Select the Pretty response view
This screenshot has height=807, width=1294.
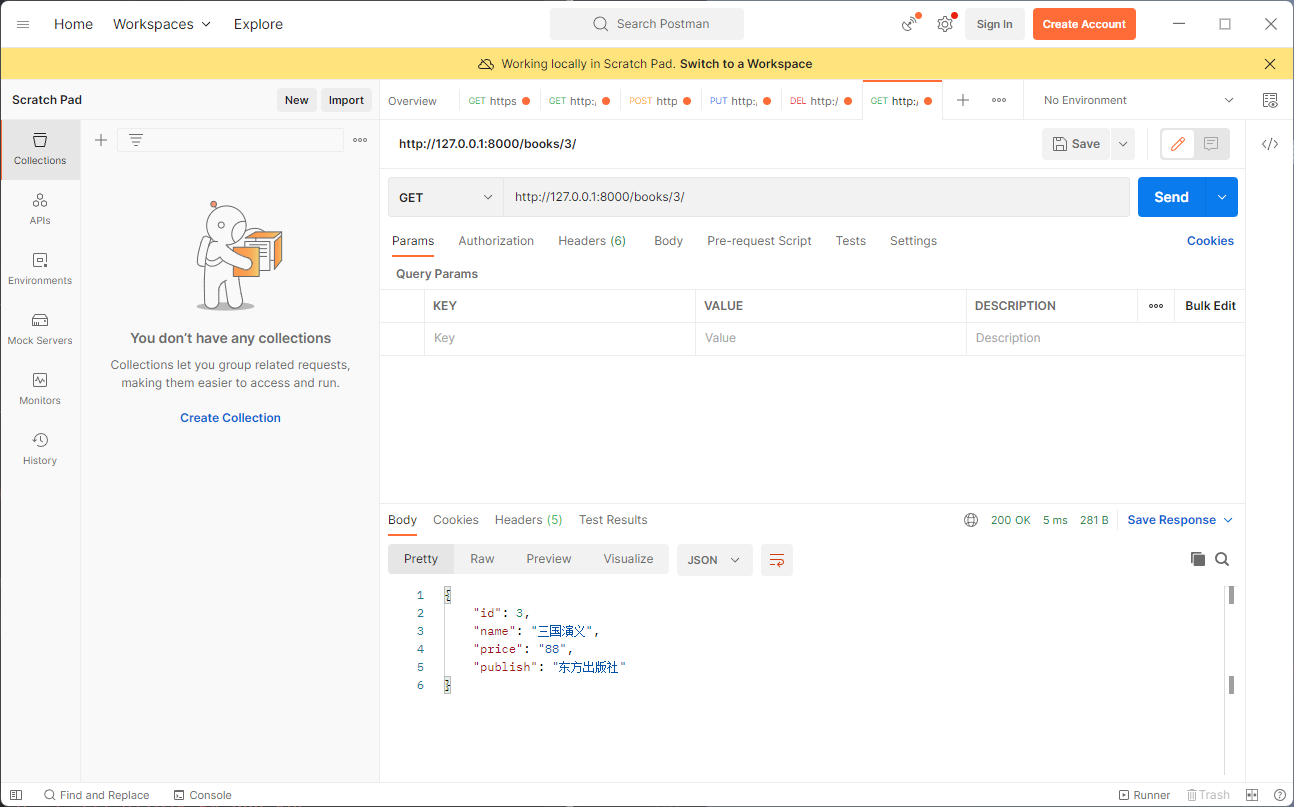(421, 559)
